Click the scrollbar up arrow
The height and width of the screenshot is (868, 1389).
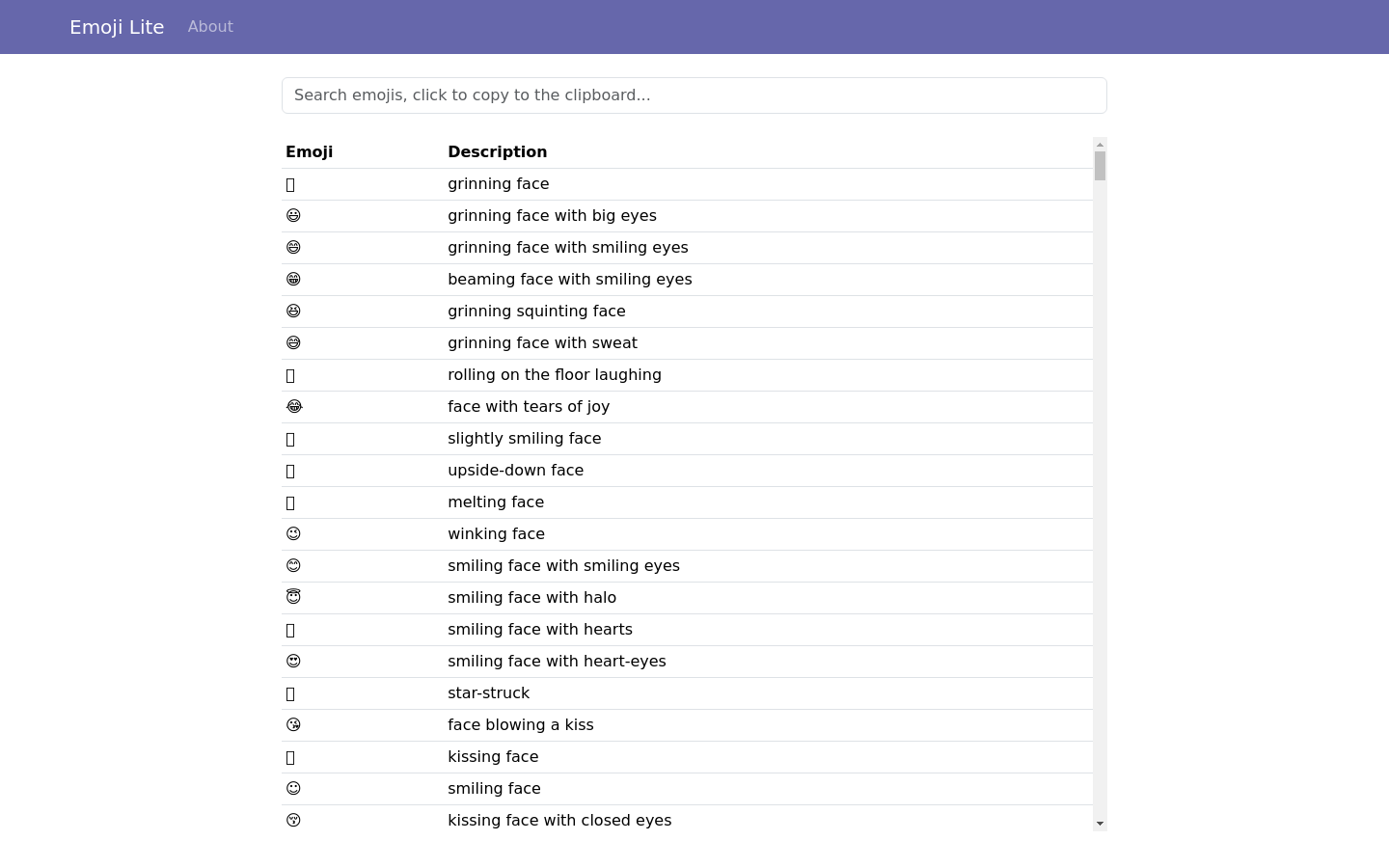point(1100,145)
